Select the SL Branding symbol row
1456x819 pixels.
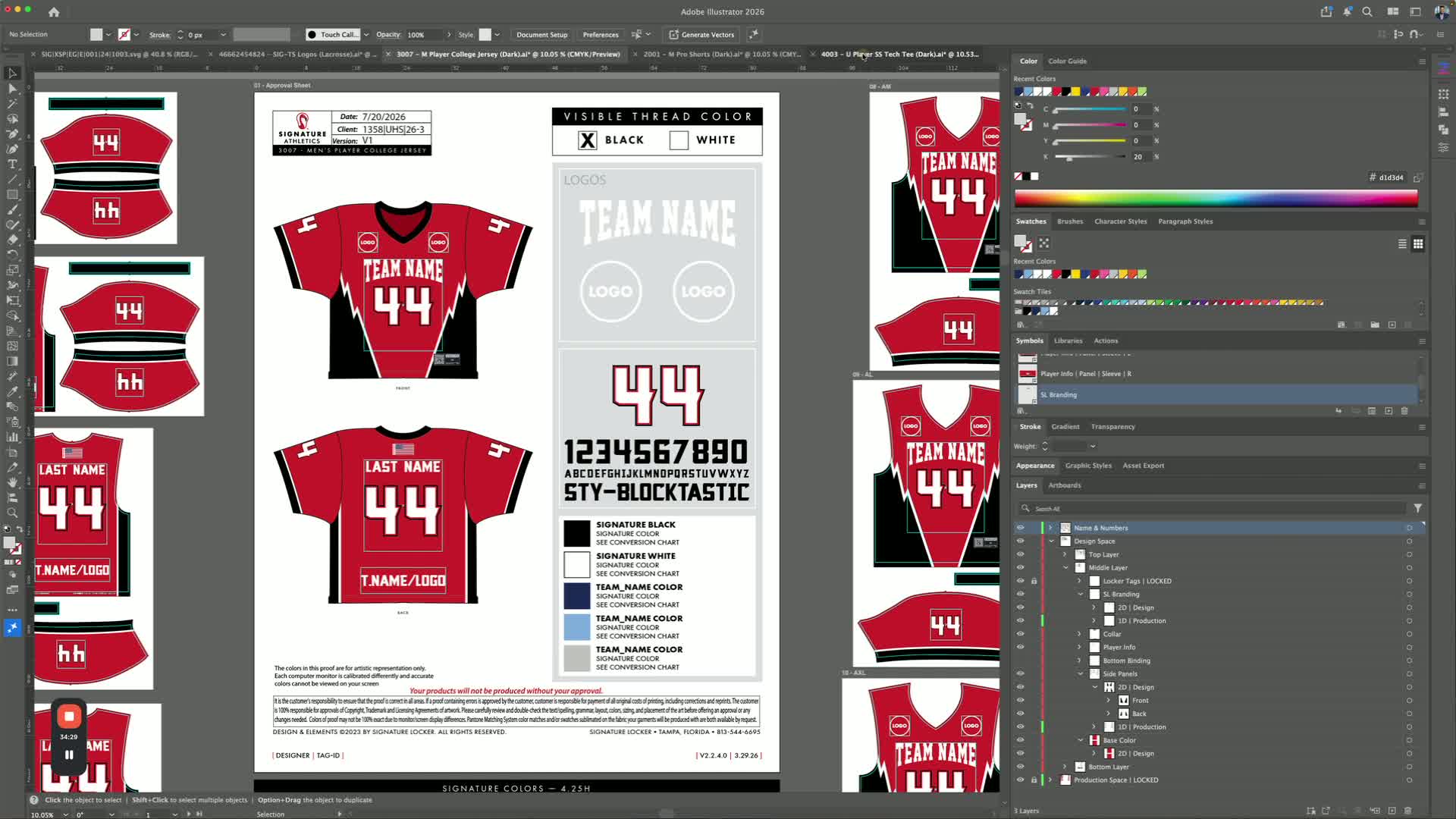coord(1216,395)
